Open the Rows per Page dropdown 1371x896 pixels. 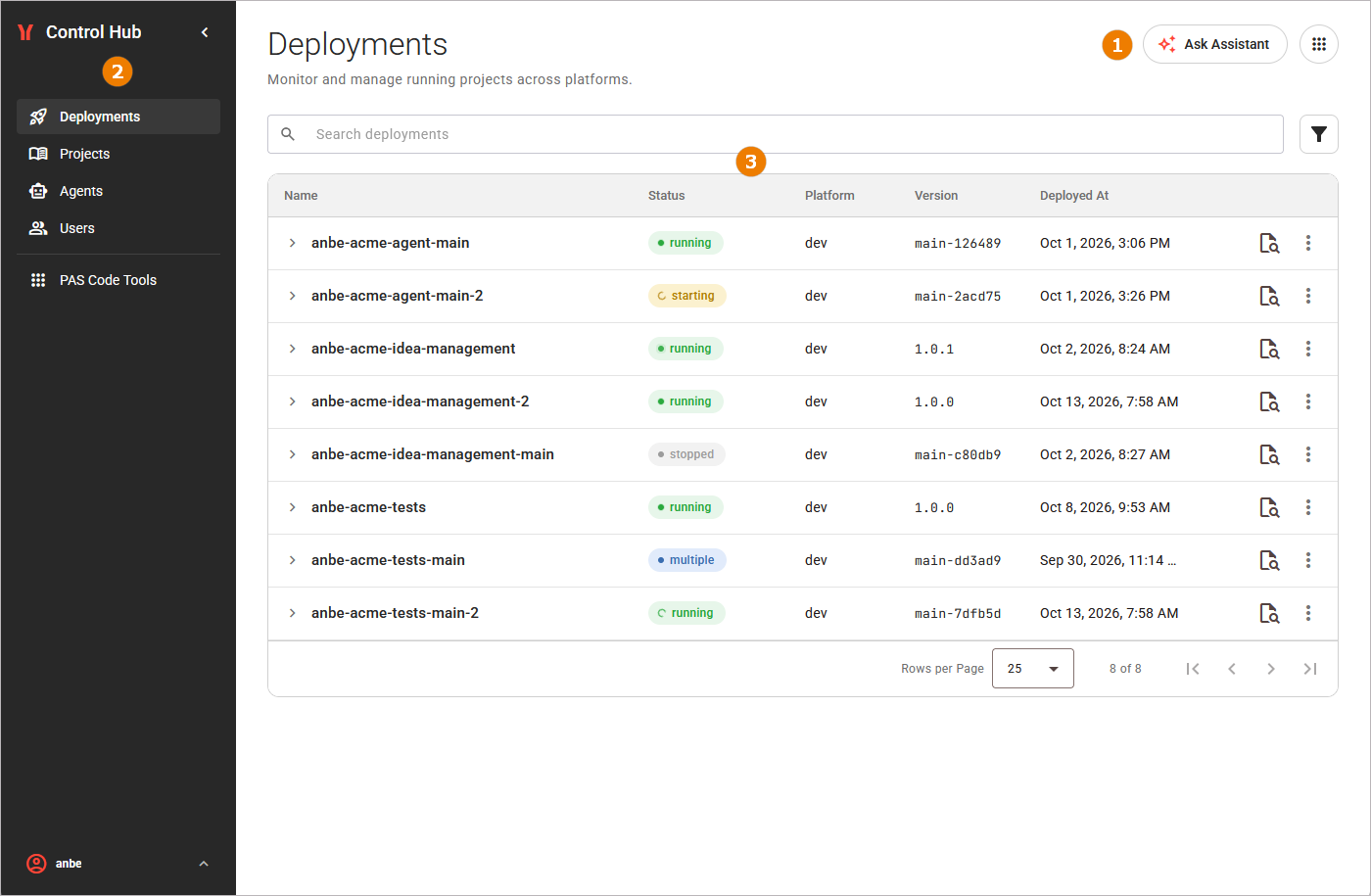[x=1033, y=669]
